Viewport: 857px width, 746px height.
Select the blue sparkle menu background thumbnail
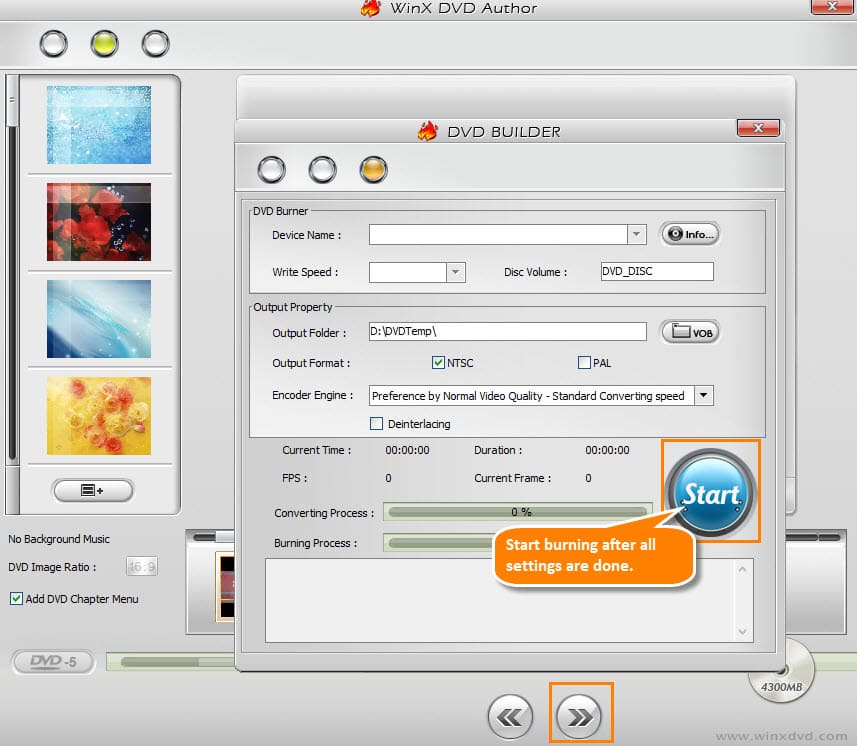click(99, 125)
